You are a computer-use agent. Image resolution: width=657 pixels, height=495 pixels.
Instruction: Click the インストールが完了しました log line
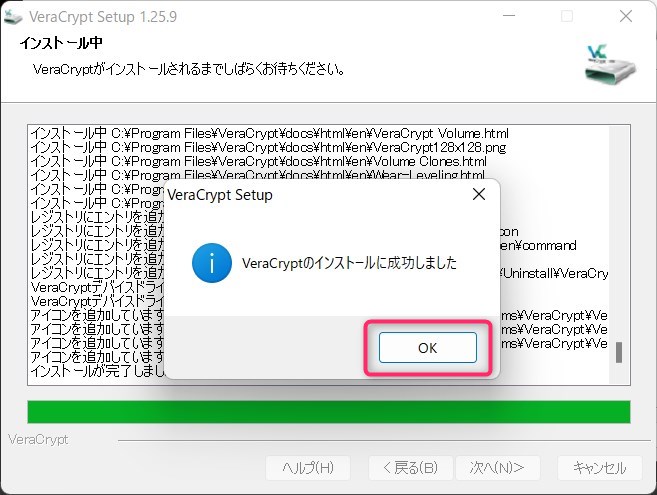pos(98,371)
